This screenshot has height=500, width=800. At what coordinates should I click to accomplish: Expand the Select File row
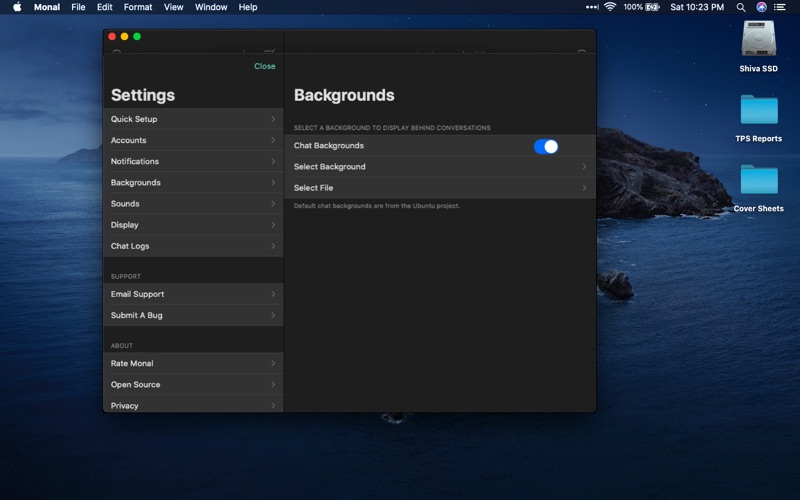440,188
